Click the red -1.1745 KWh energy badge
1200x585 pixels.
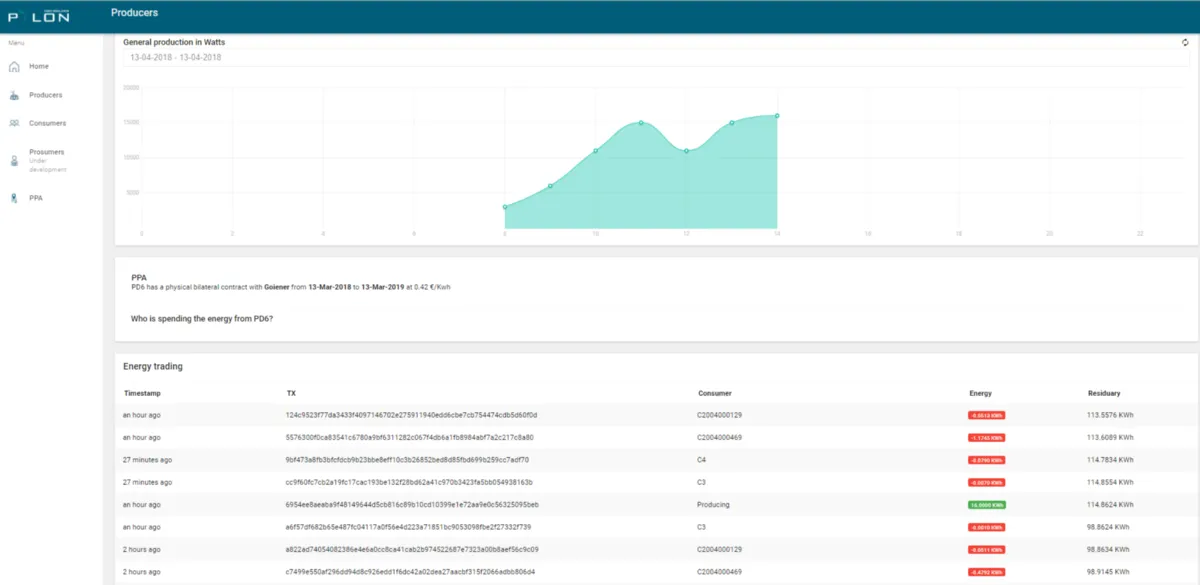pos(986,438)
